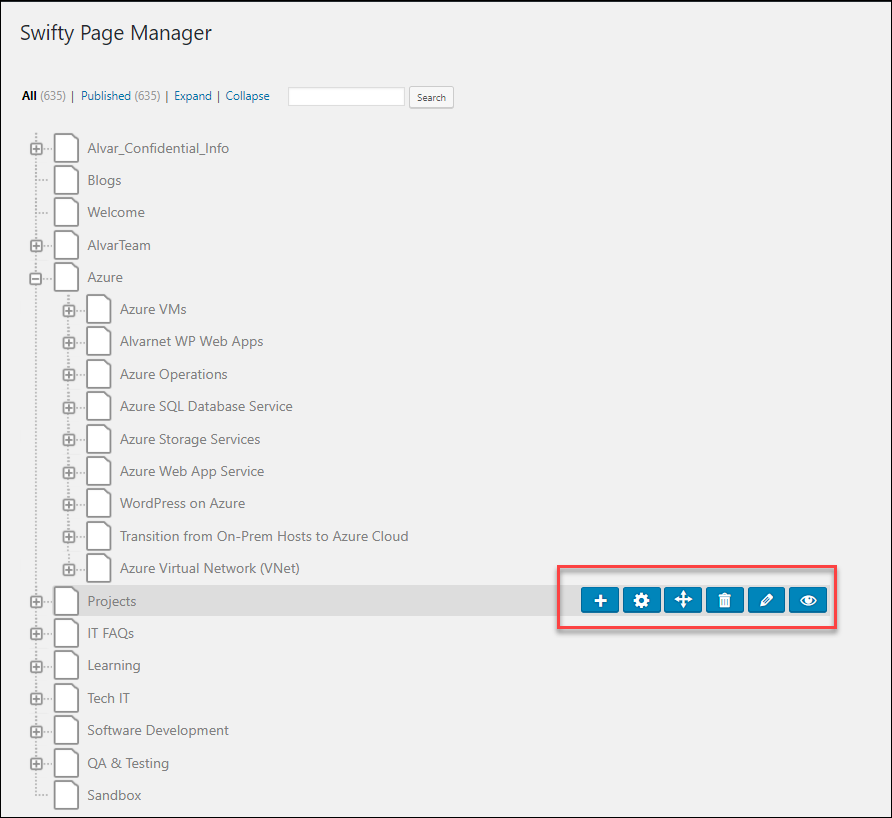The image size is (892, 818).
Task: Select the Blogs page title
Action: [x=104, y=180]
